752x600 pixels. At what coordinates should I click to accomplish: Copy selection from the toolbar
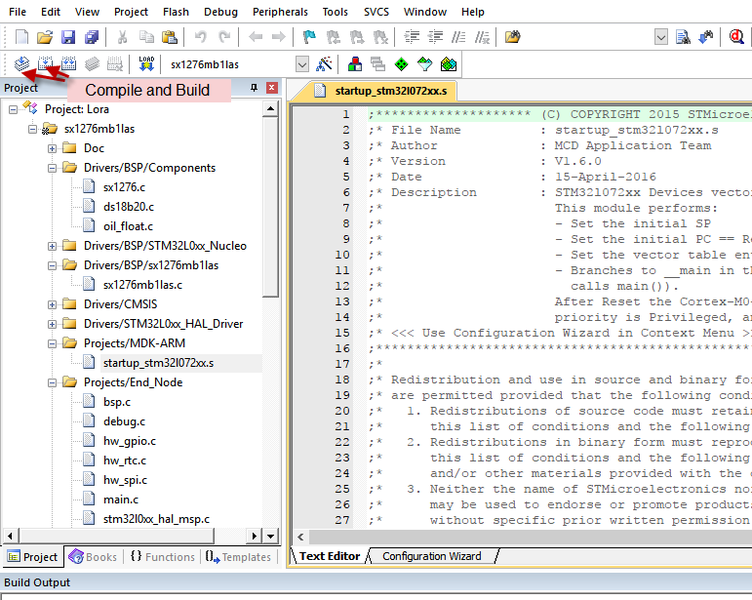coord(146,37)
